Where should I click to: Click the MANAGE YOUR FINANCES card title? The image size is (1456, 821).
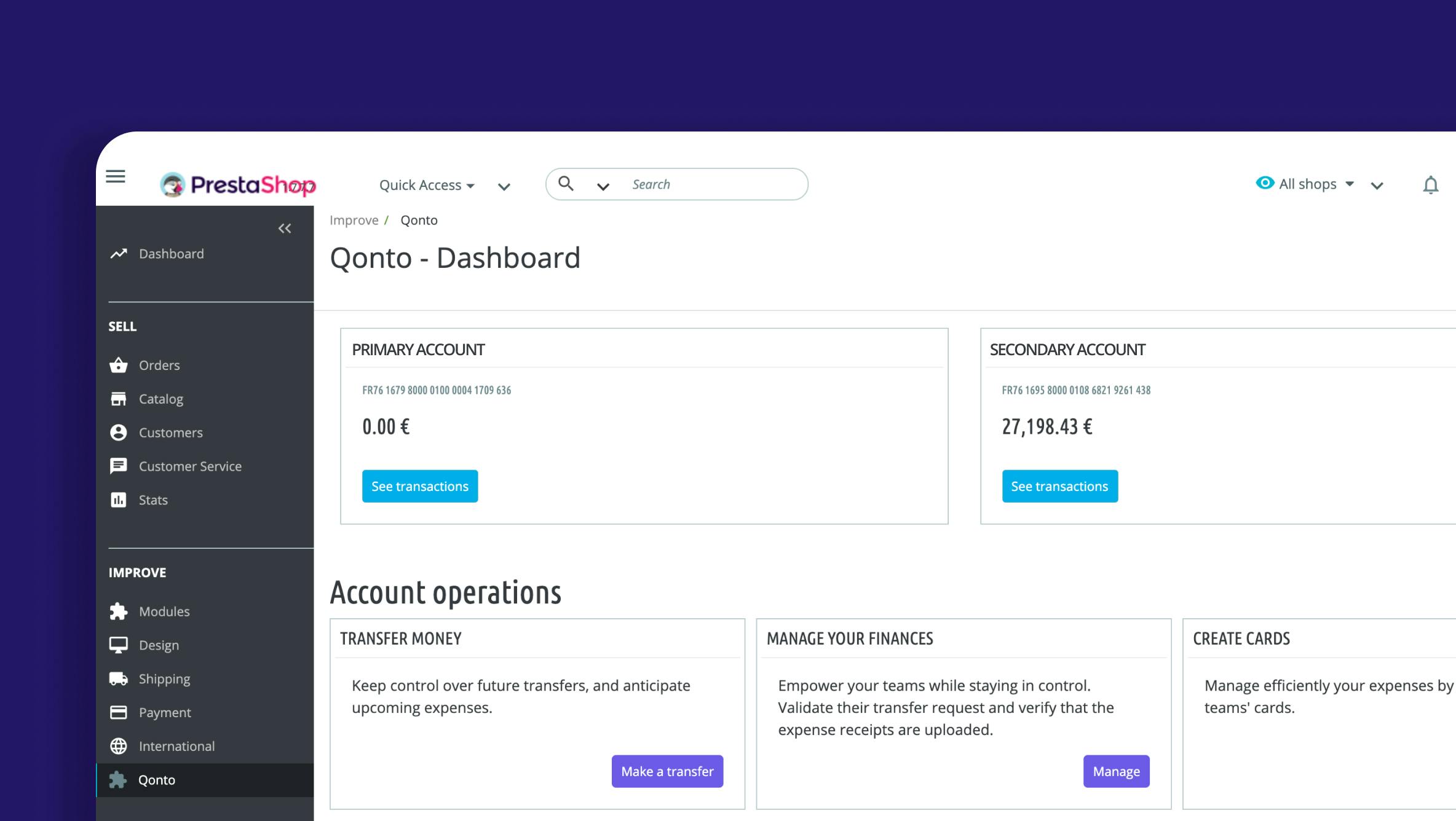point(850,638)
